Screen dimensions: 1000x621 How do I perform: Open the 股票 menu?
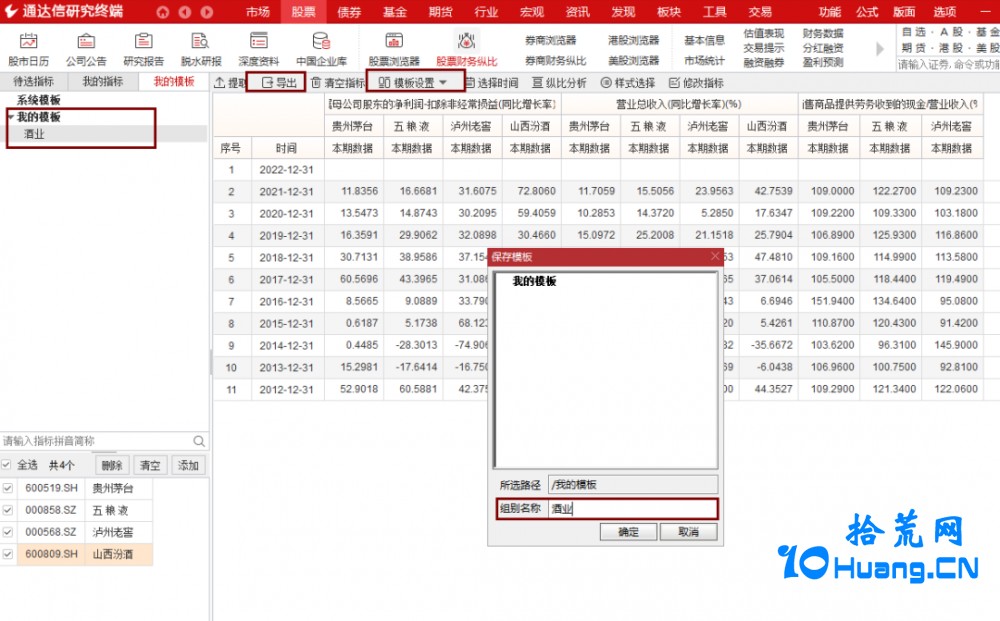pos(304,12)
